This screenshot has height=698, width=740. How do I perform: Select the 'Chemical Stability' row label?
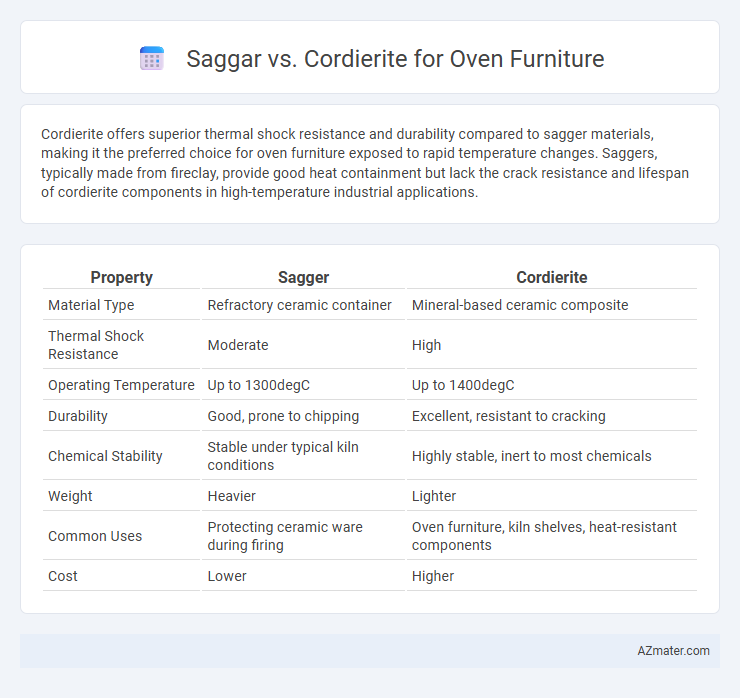click(105, 456)
